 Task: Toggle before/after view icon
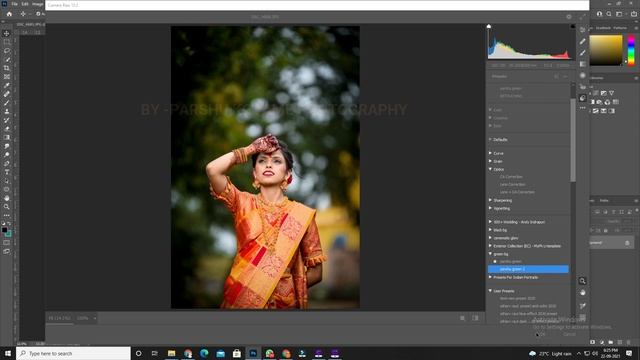click(462, 318)
